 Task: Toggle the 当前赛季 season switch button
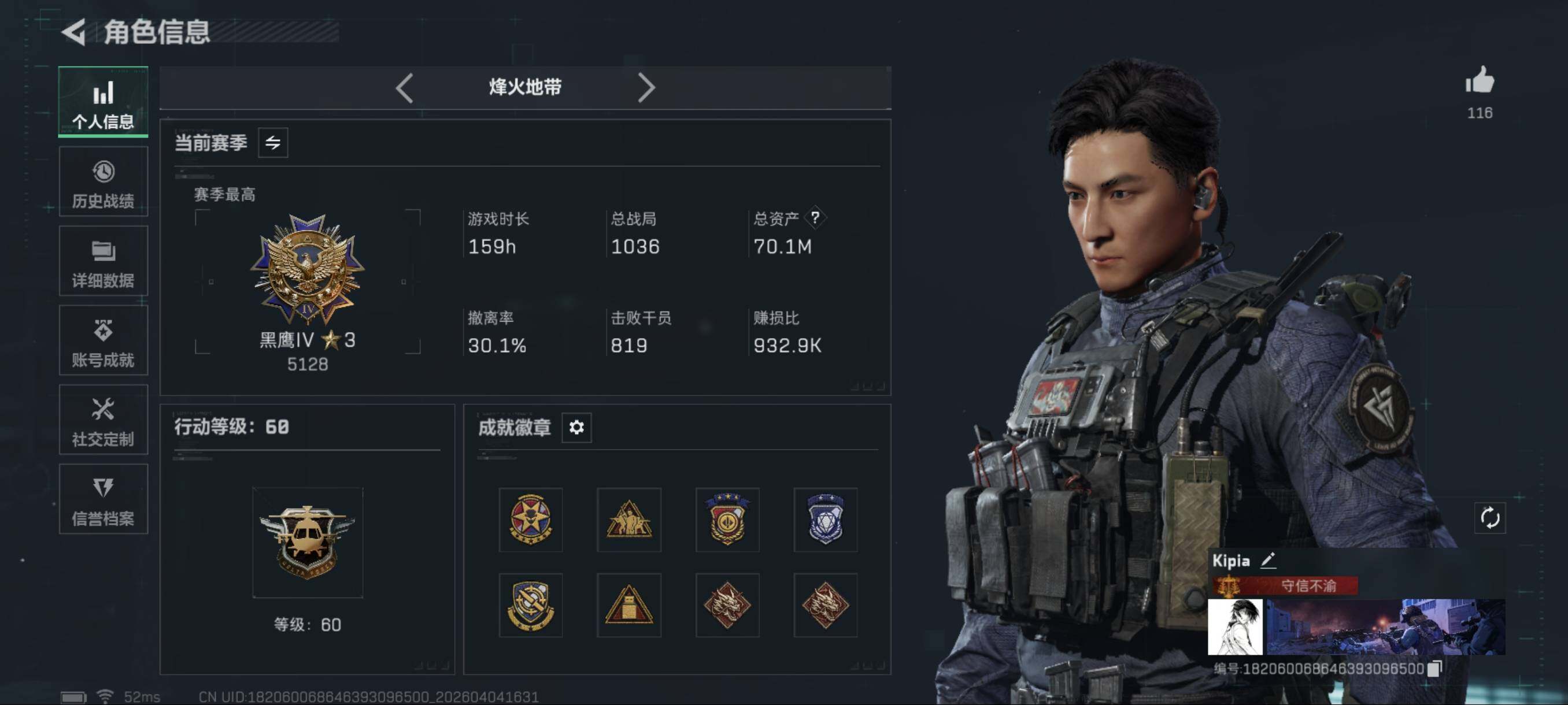coord(273,143)
